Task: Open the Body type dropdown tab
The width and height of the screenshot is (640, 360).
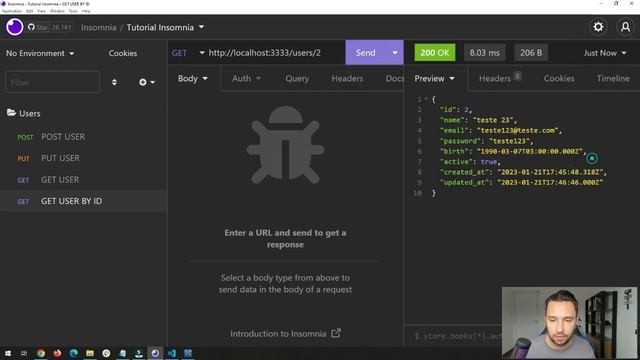Action: tap(193, 78)
